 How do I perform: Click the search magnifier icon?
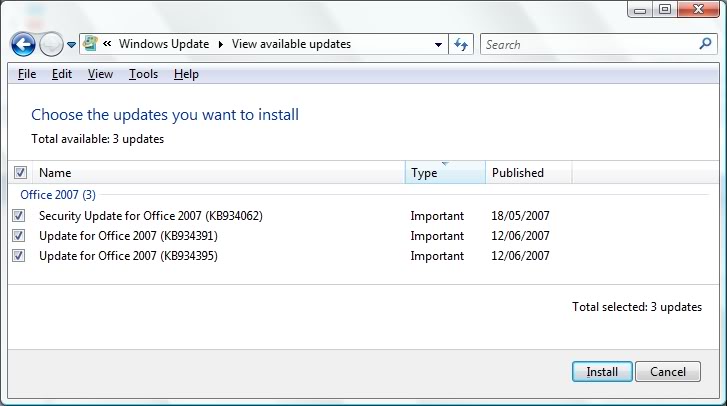click(705, 44)
